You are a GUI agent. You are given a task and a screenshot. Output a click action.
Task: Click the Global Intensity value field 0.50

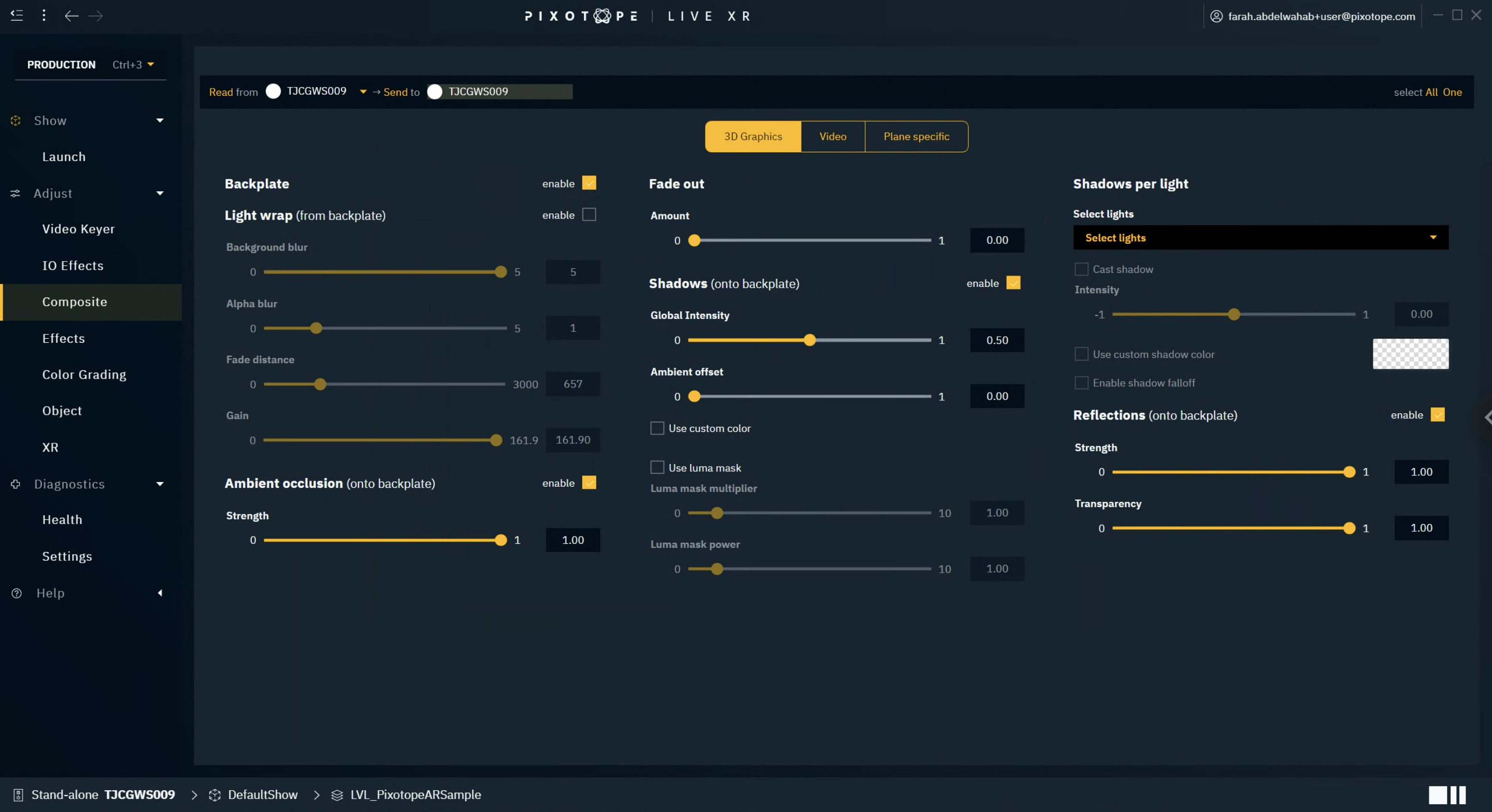(x=997, y=340)
